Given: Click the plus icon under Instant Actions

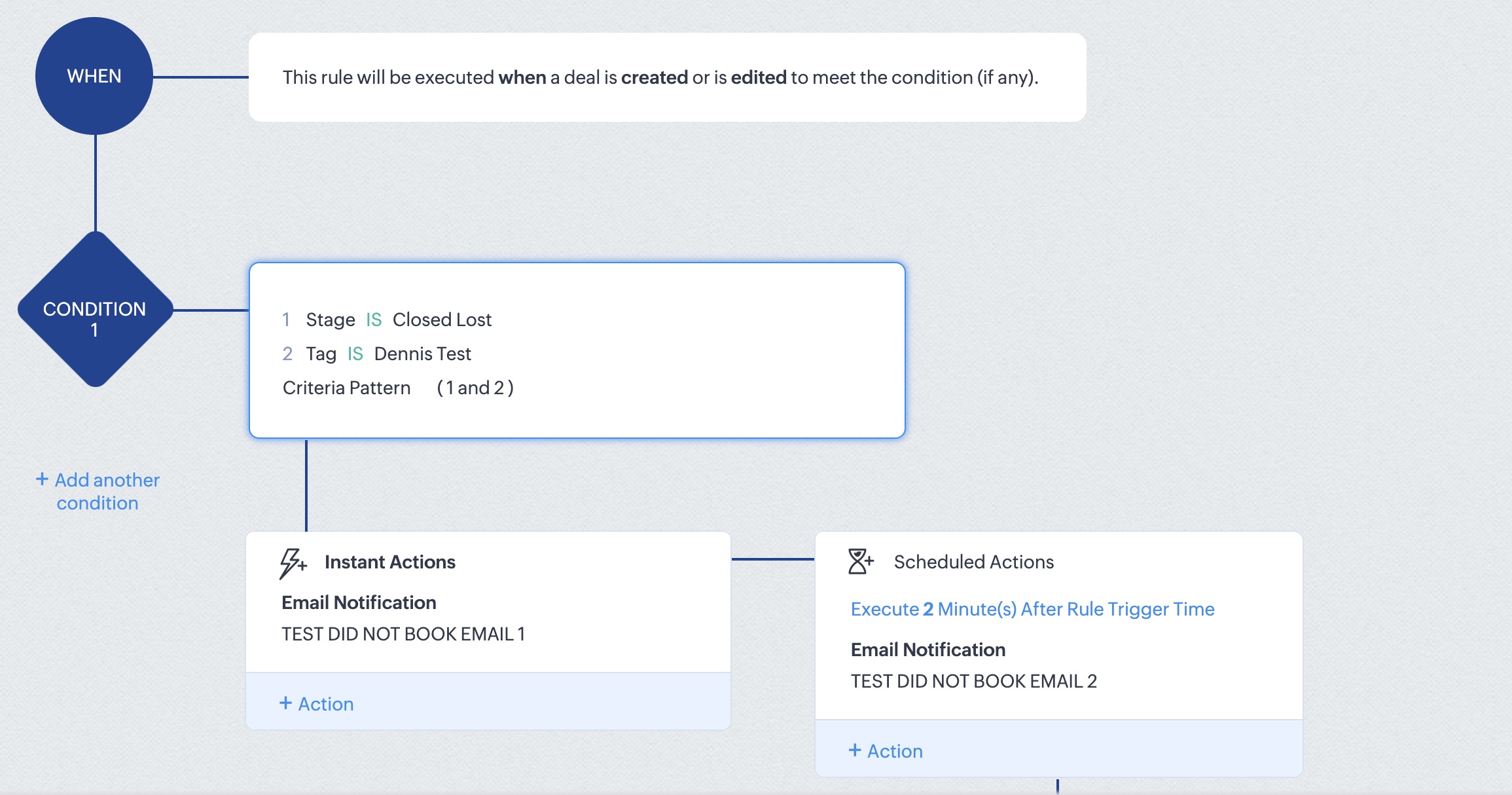Looking at the screenshot, I should [x=285, y=703].
